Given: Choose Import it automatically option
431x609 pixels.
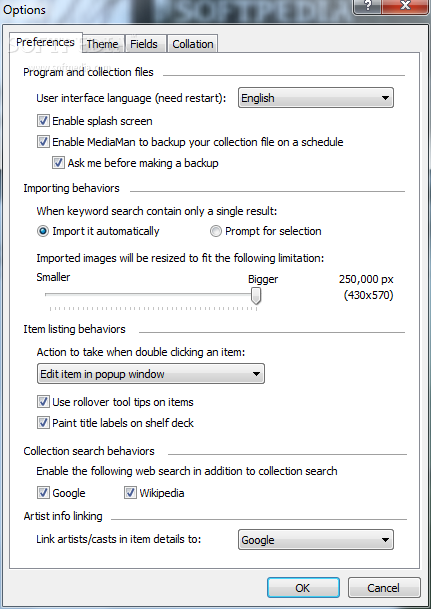Looking at the screenshot, I should pos(43,231).
